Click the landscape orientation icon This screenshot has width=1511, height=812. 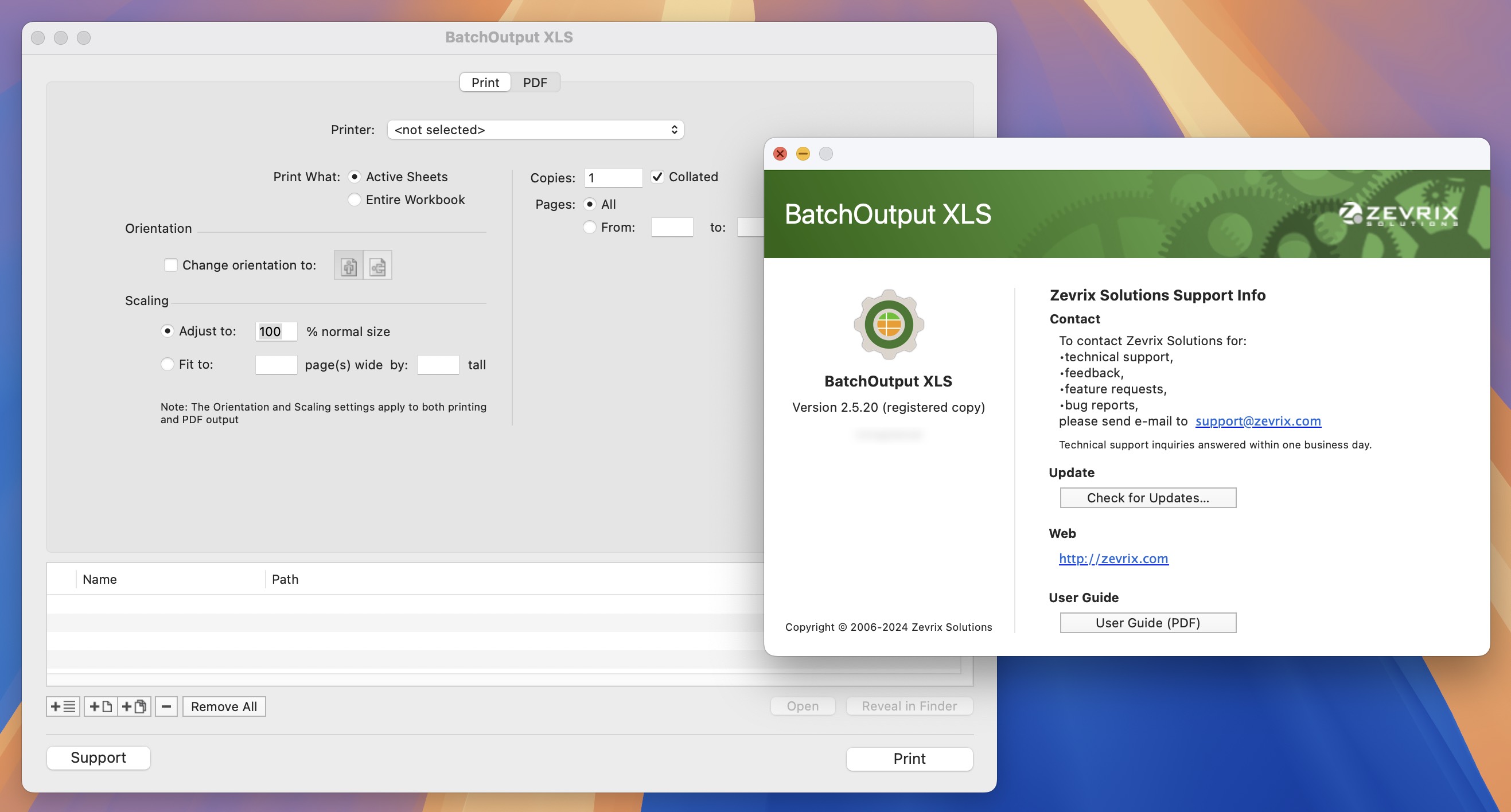(377, 266)
